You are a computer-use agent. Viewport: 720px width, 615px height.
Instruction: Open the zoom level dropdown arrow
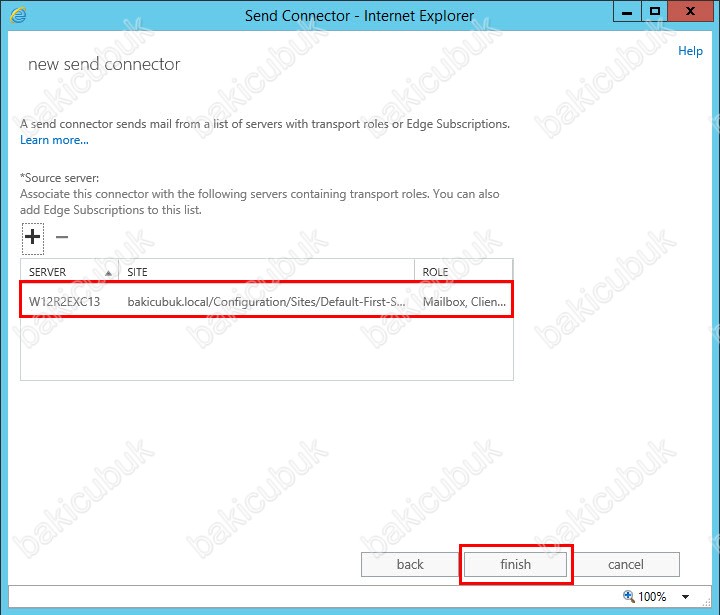[x=686, y=597]
